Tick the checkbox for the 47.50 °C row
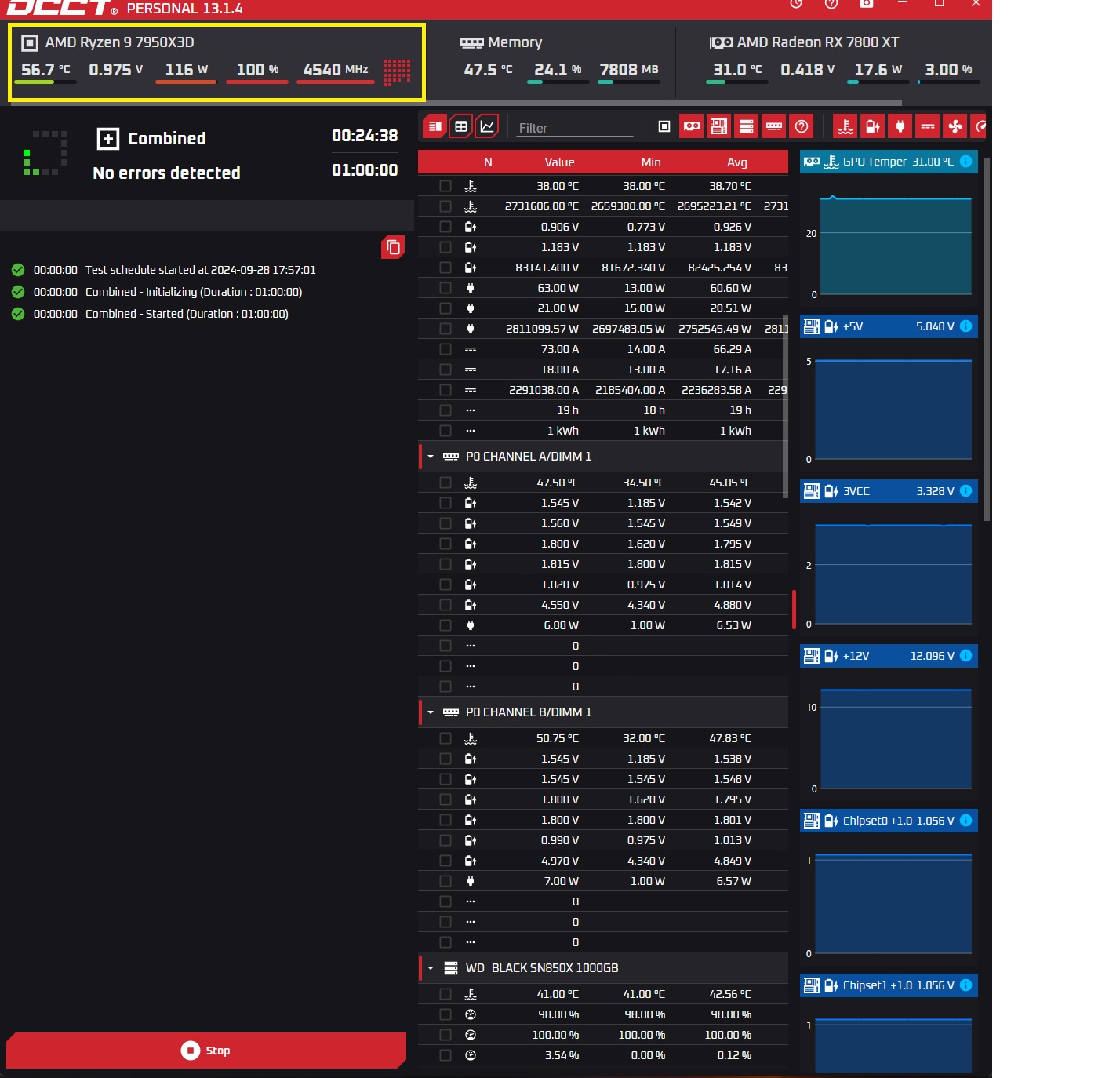1120x1078 pixels. pyautogui.click(x=445, y=483)
